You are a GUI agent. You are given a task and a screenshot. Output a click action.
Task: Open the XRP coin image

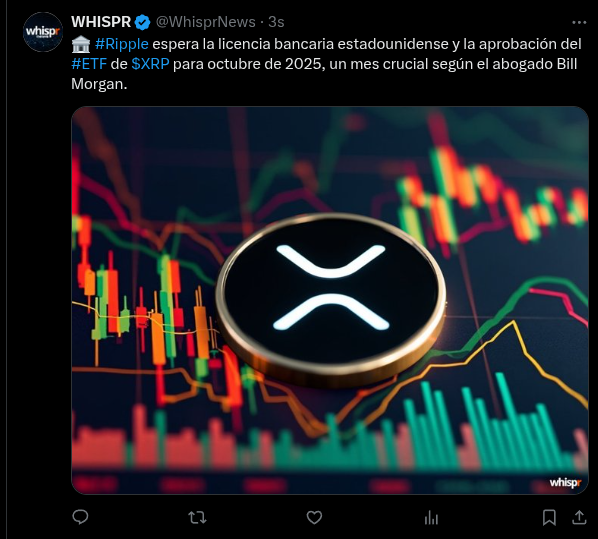click(x=330, y=300)
